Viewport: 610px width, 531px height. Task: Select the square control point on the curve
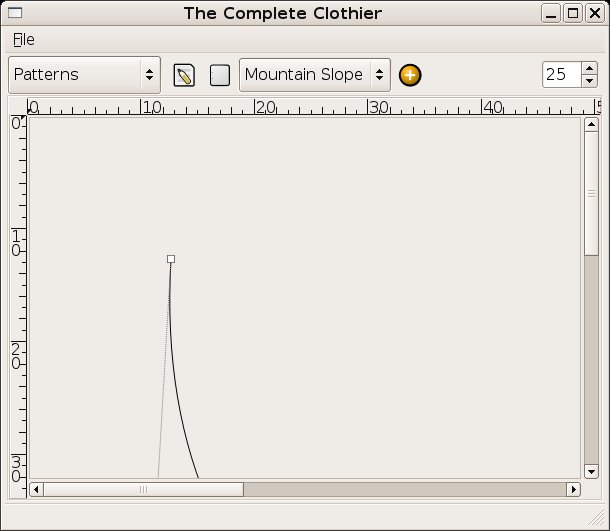tap(171, 259)
